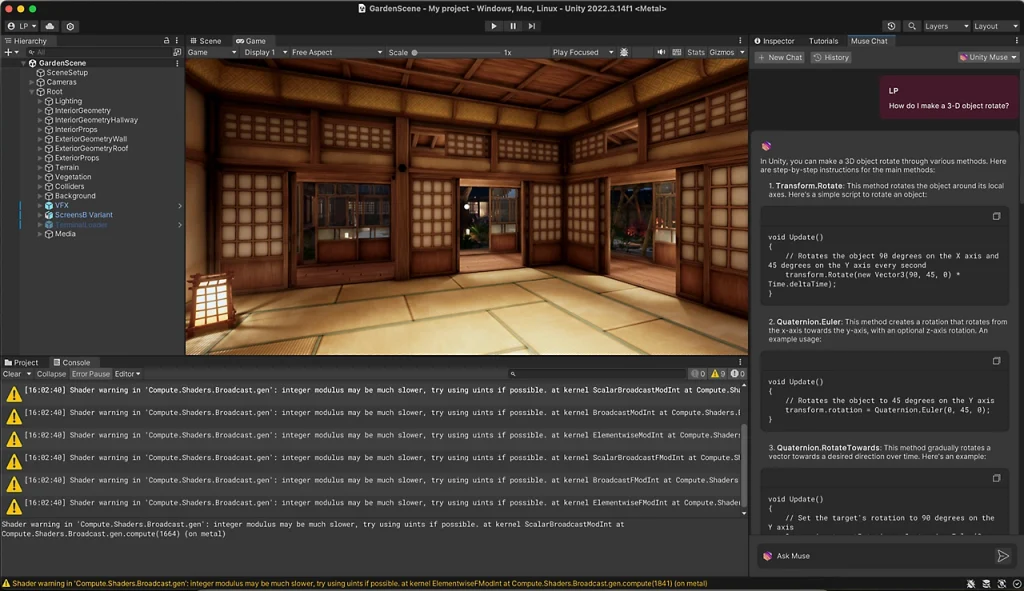Open Game view three-dot menu
The image size is (1024, 591).
[740, 40]
